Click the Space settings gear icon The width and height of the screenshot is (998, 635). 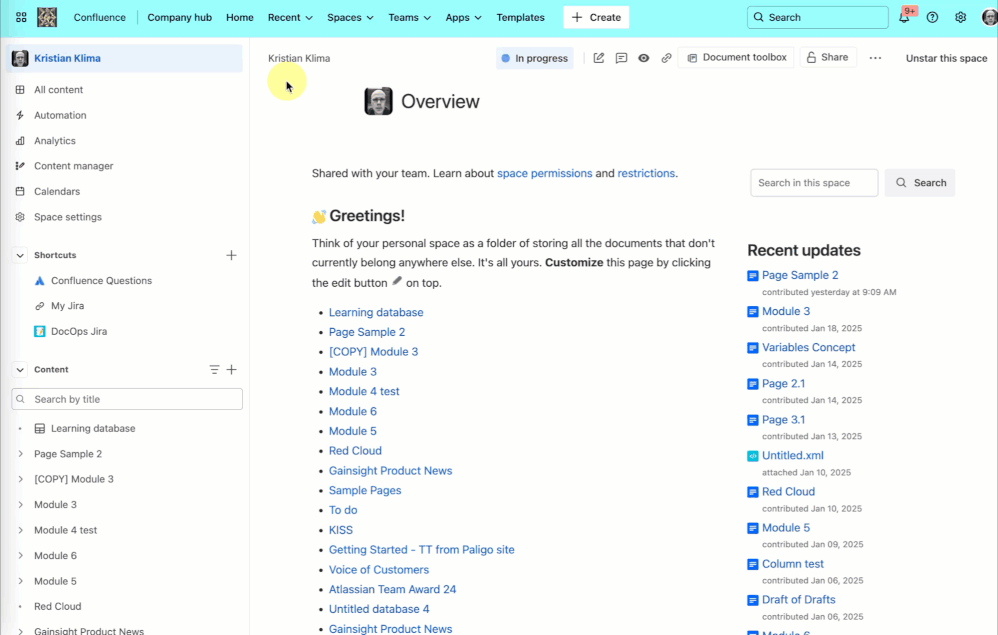coord(20,217)
